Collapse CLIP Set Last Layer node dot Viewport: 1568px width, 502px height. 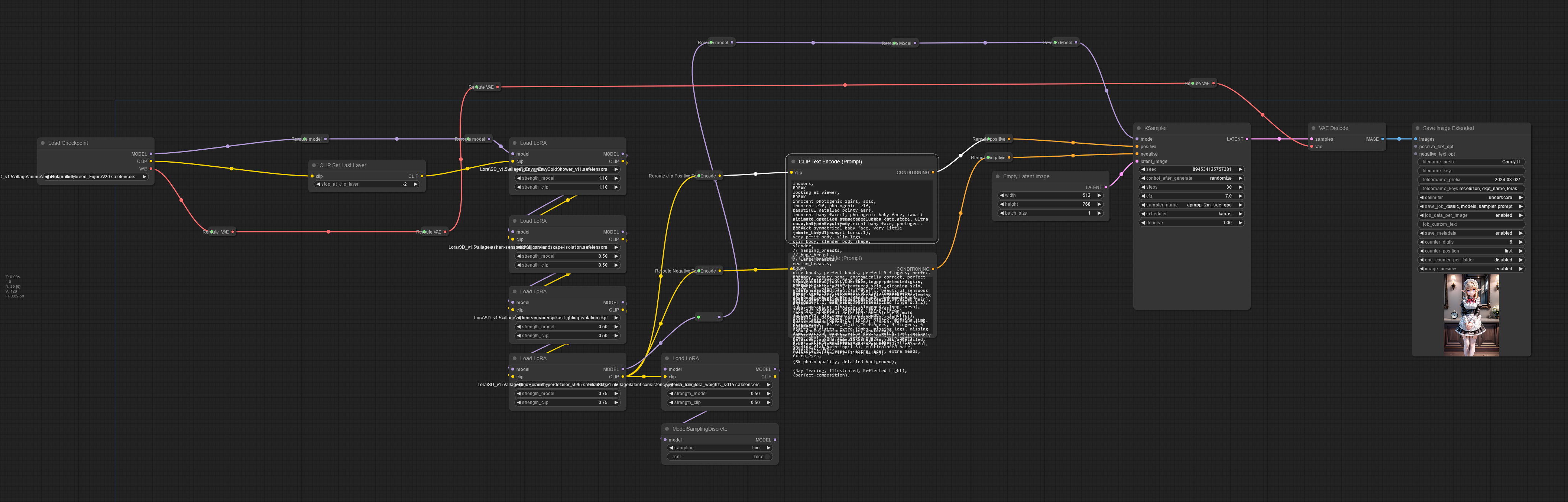[x=314, y=166]
